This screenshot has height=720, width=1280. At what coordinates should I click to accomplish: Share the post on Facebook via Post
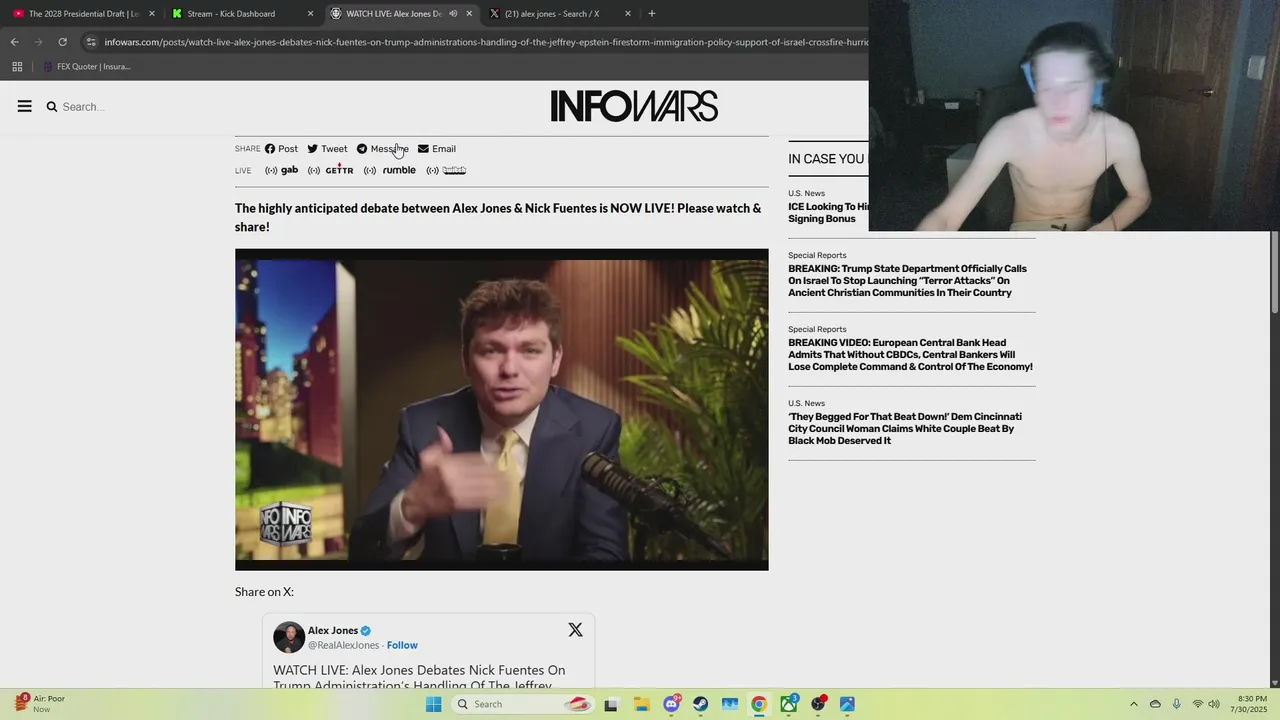pos(281,149)
